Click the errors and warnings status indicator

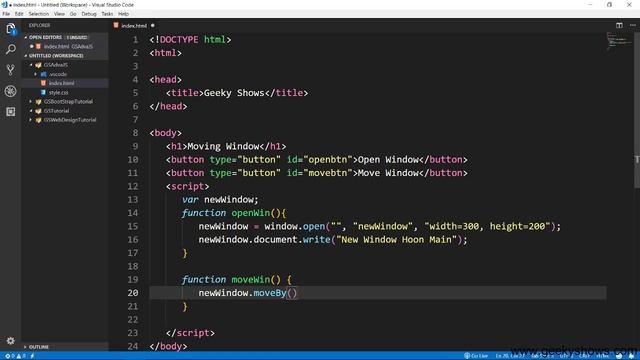15,356
